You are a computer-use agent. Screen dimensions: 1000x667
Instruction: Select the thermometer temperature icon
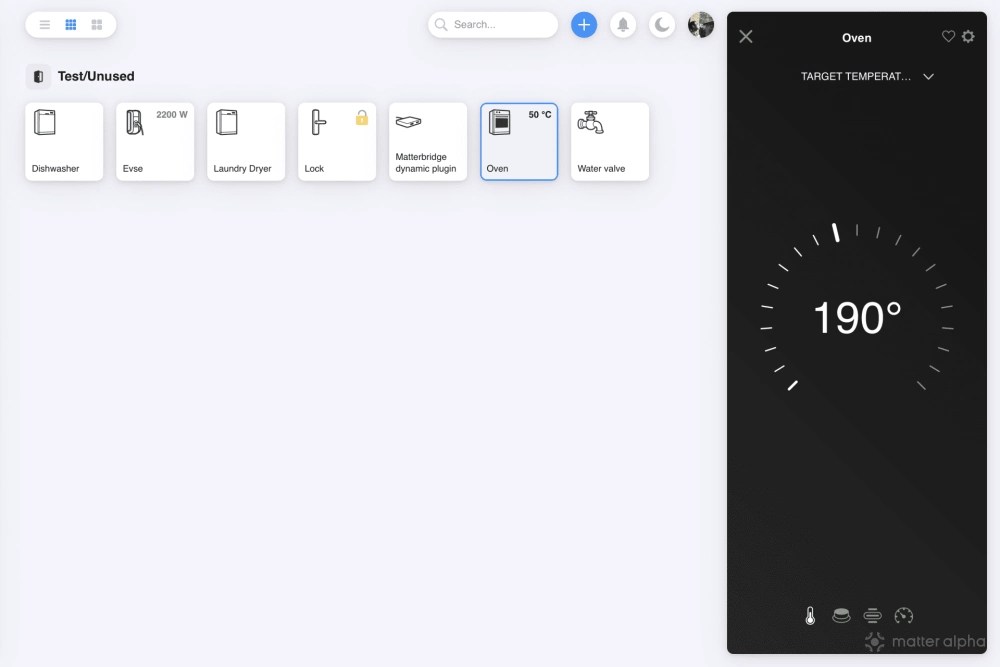[810, 616]
